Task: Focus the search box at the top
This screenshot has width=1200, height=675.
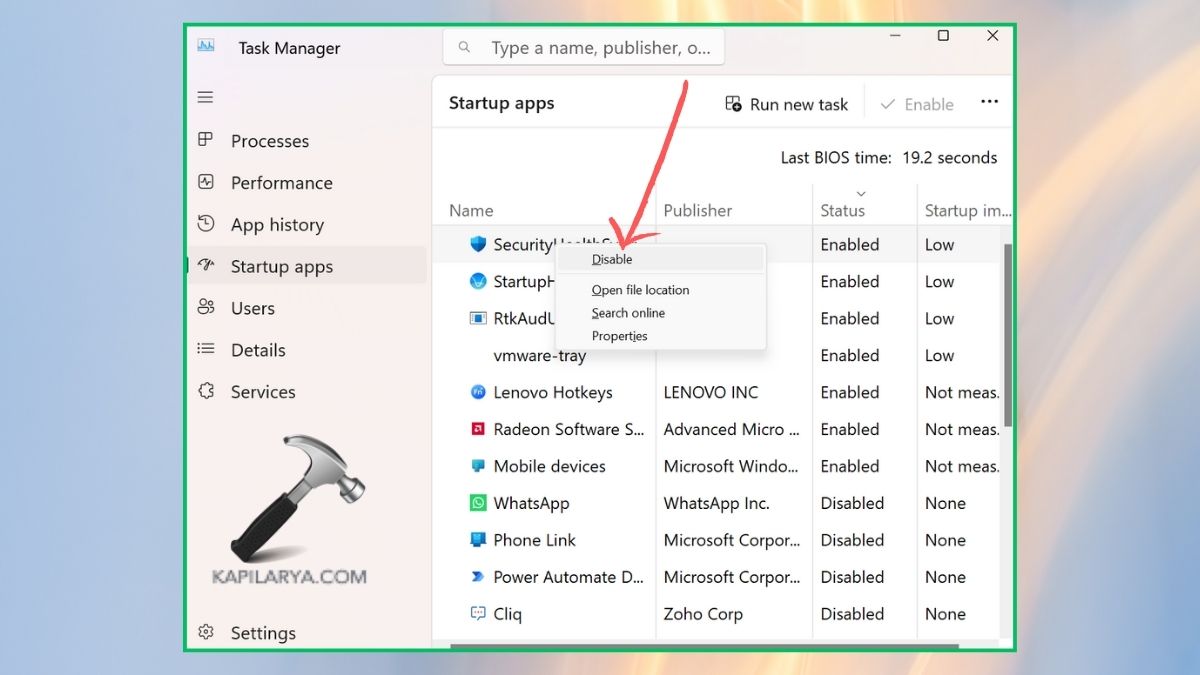Action: tap(584, 47)
